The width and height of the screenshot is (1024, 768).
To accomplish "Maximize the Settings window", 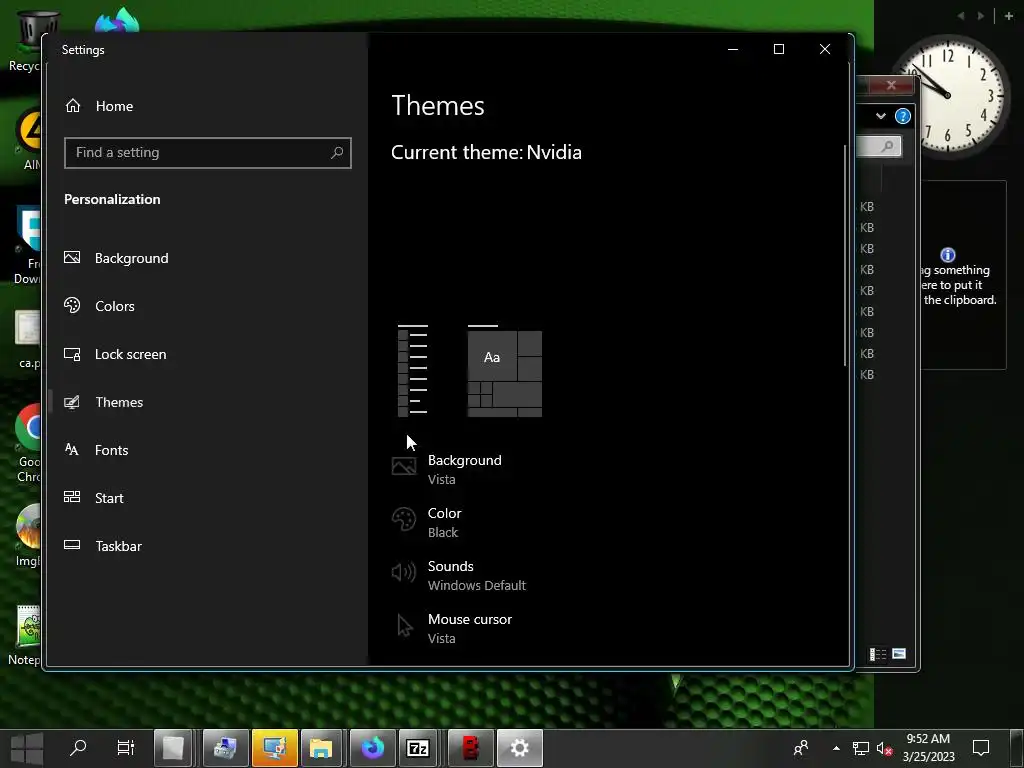I will 778,49.
